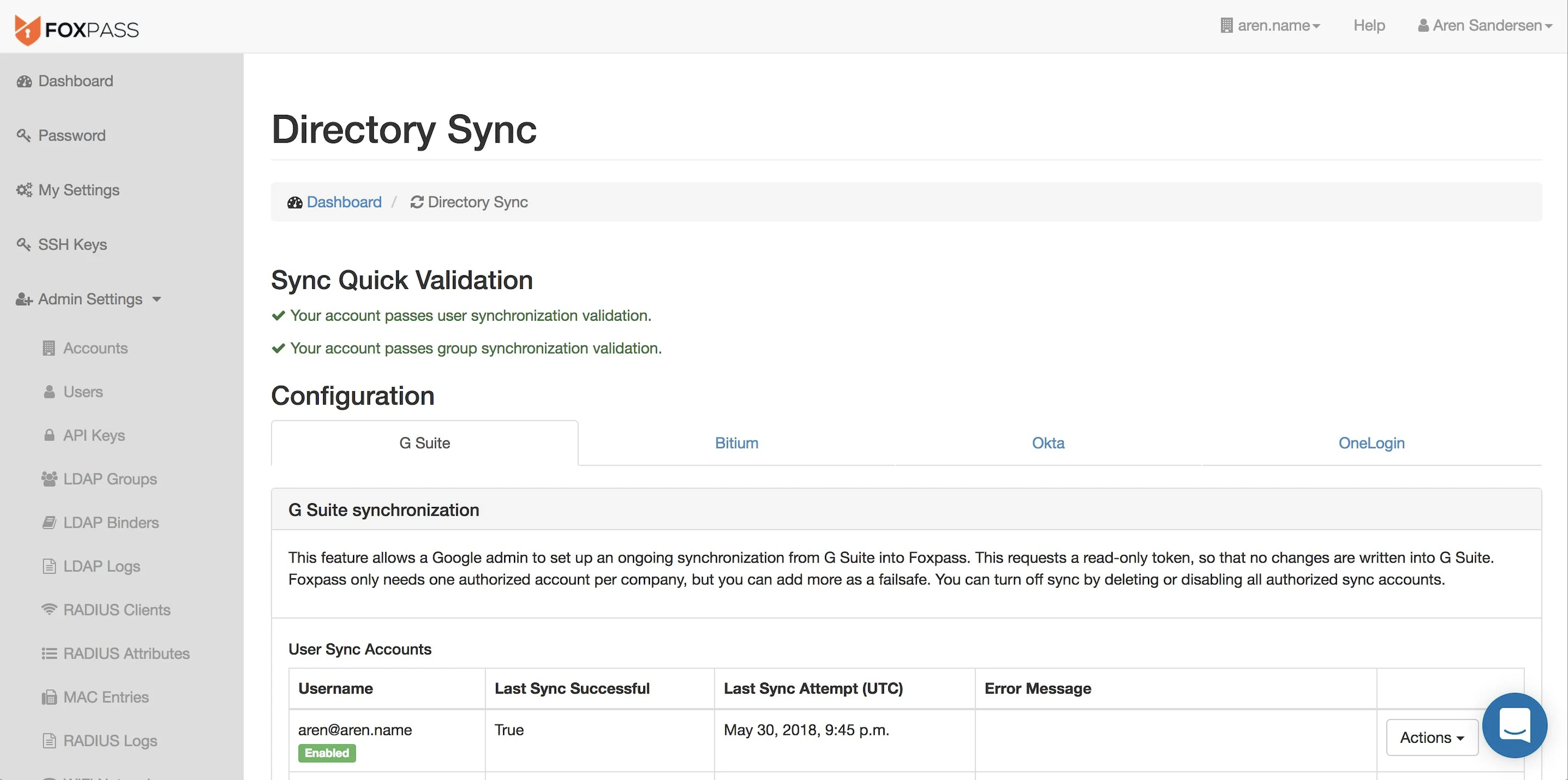Click the Dashboard gauge icon in sidebar

[24, 82]
